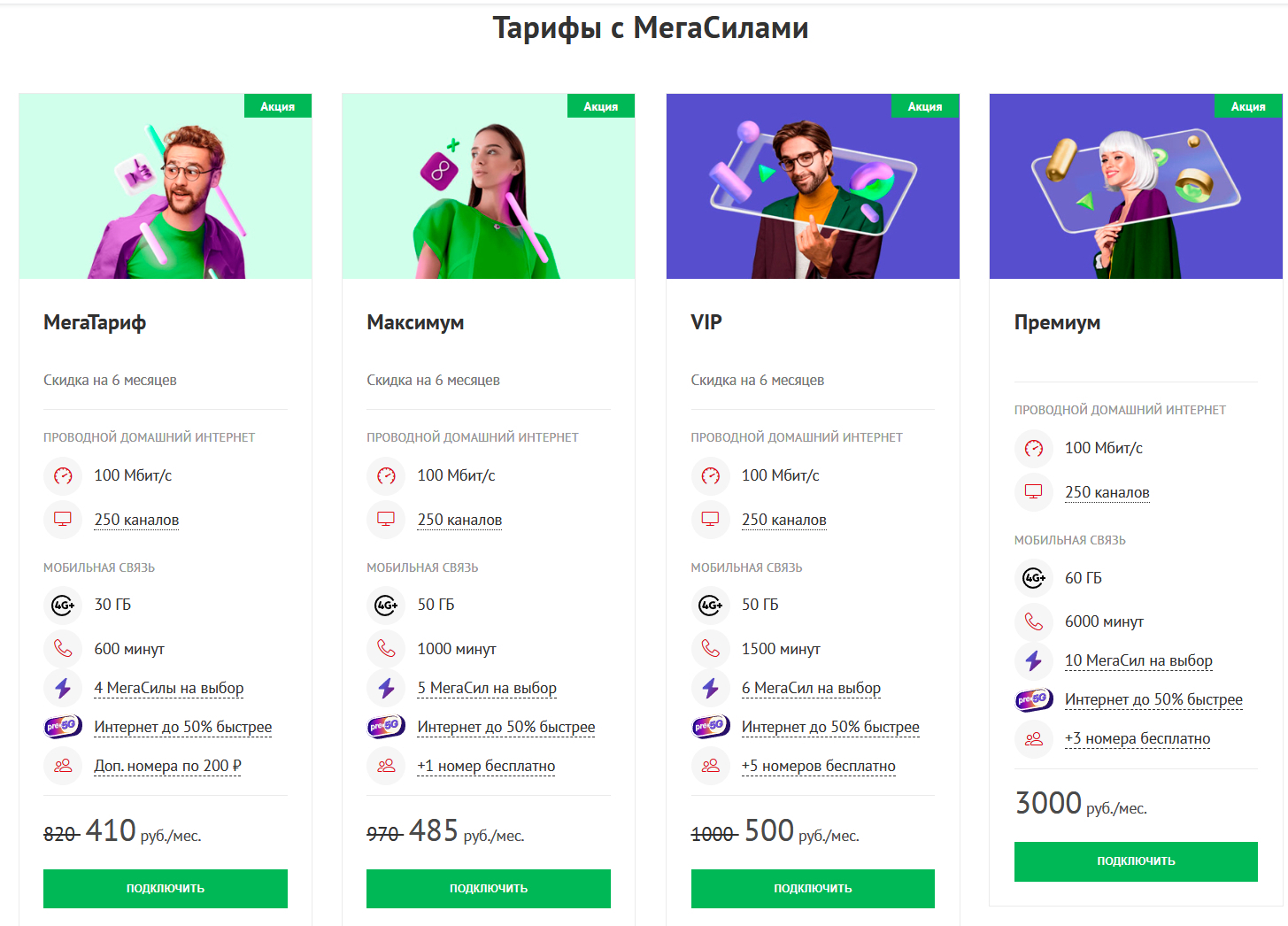Click the lightning icon beside 10 МегаСил
Image resolution: width=1288 pixels, height=926 pixels.
(1034, 660)
